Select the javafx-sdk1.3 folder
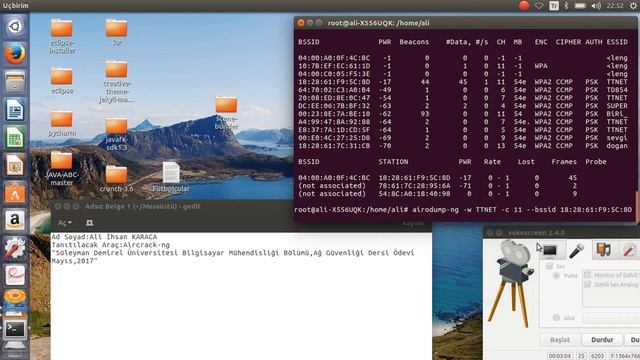Image resolution: width=640 pixels, height=360 pixels. [116, 134]
